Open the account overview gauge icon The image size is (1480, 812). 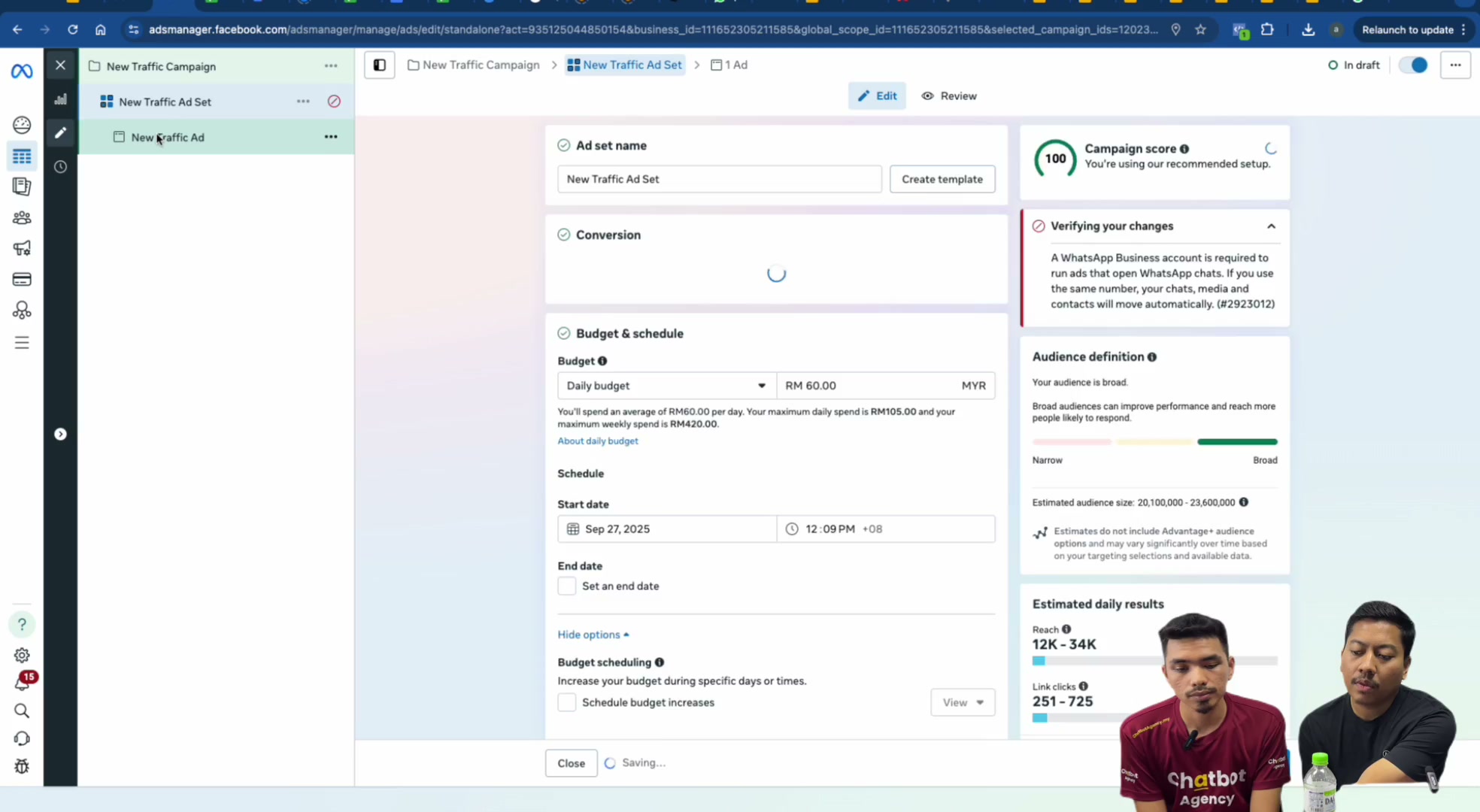point(22,125)
